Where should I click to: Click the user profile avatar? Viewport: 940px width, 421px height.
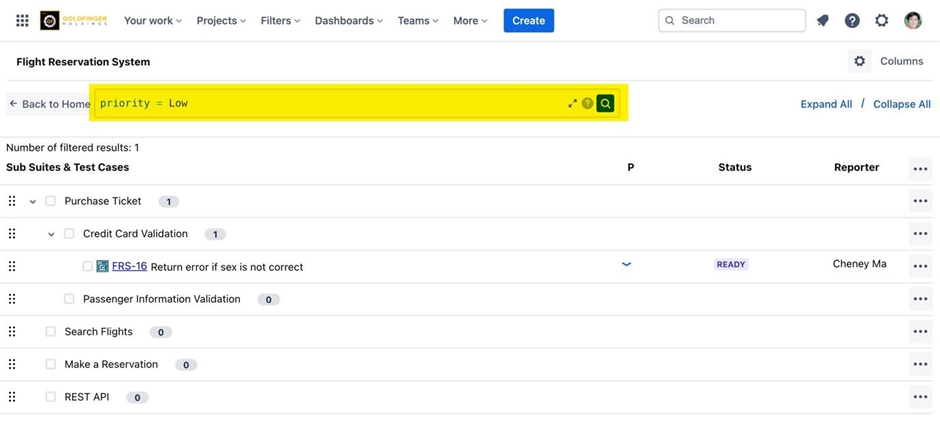pyautogui.click(x=912, y=21)
